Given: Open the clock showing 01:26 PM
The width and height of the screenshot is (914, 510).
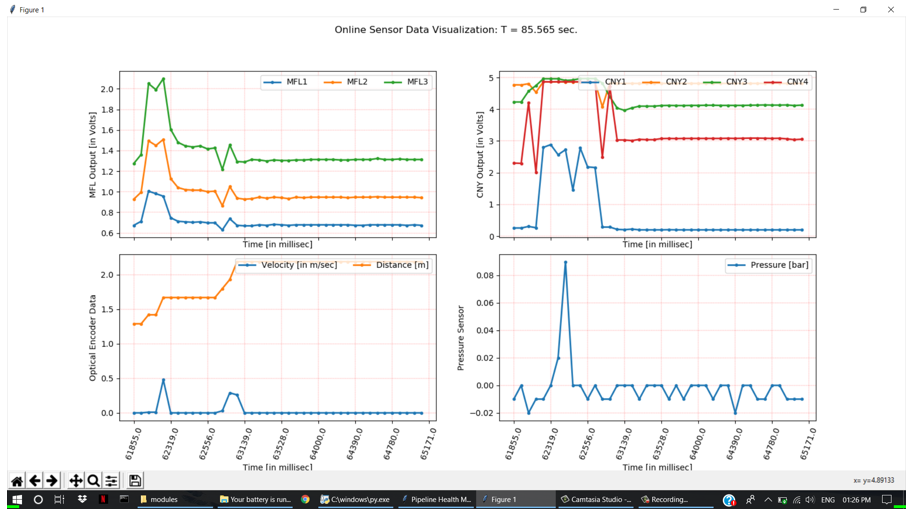Looking at the screenshot, I should click(x=856, y=500).
